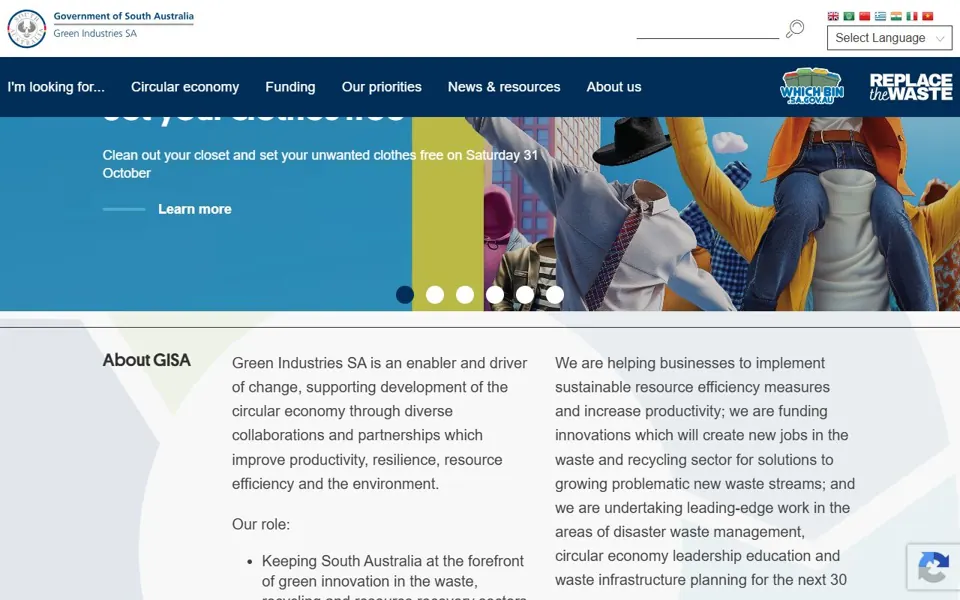Click the 'About GISA' heading
The height and width of the screenshot is (600, 960).
[146, 360]
